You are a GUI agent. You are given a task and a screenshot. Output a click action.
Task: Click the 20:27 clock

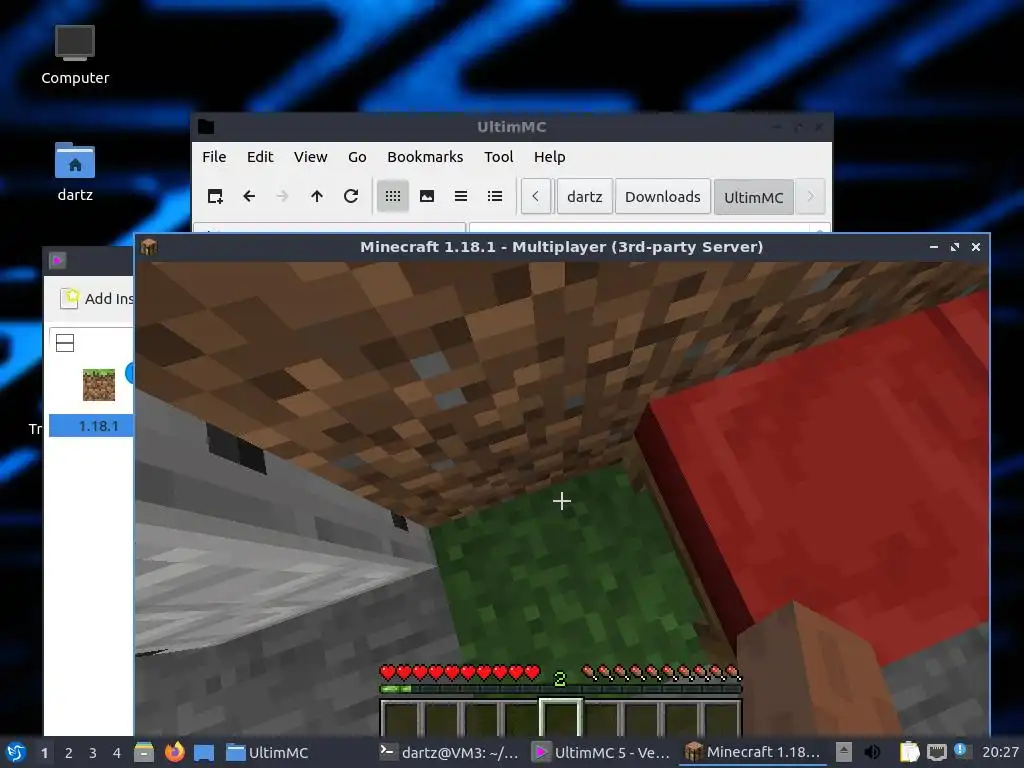pos(1000,752)
